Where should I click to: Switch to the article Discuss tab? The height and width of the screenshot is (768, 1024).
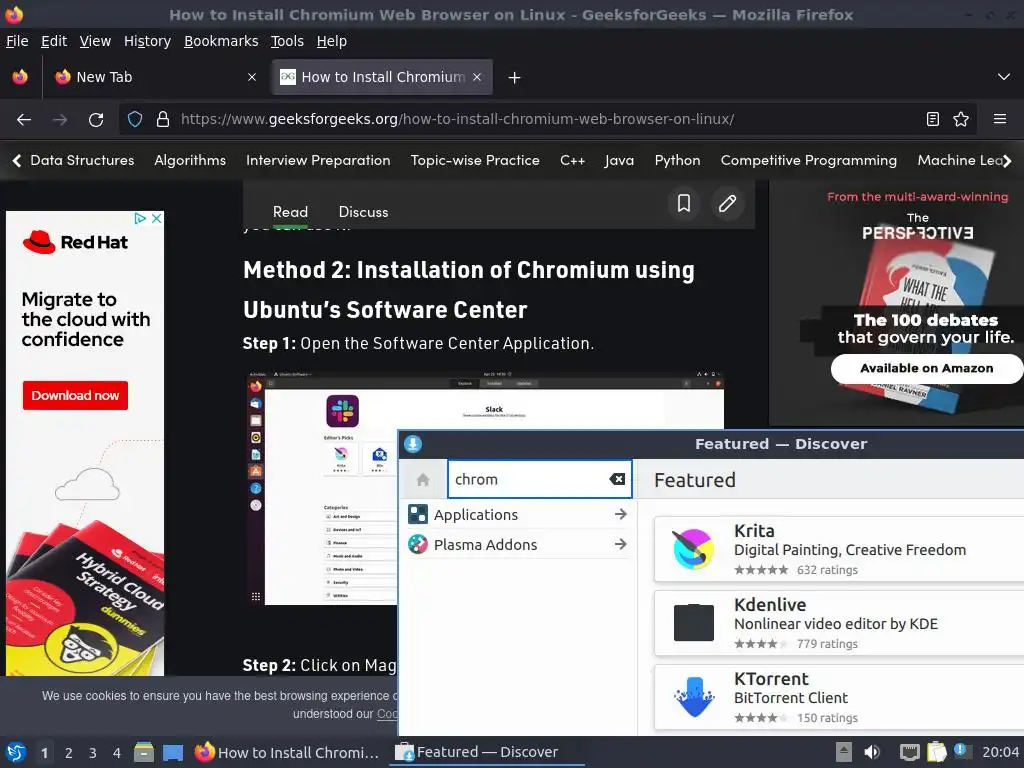363,212
